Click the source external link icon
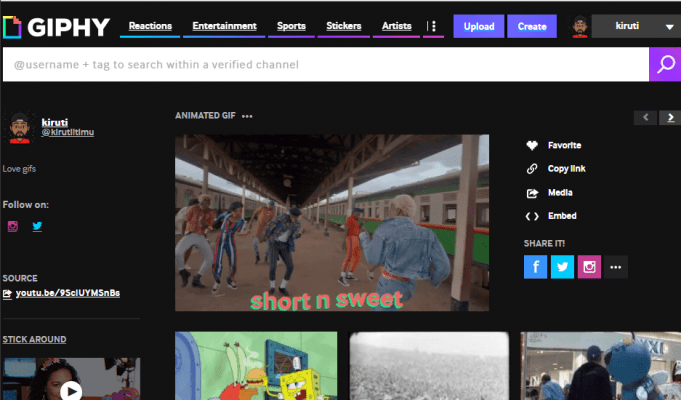Viewport: 681px width, 400px height. coord(7,294)
